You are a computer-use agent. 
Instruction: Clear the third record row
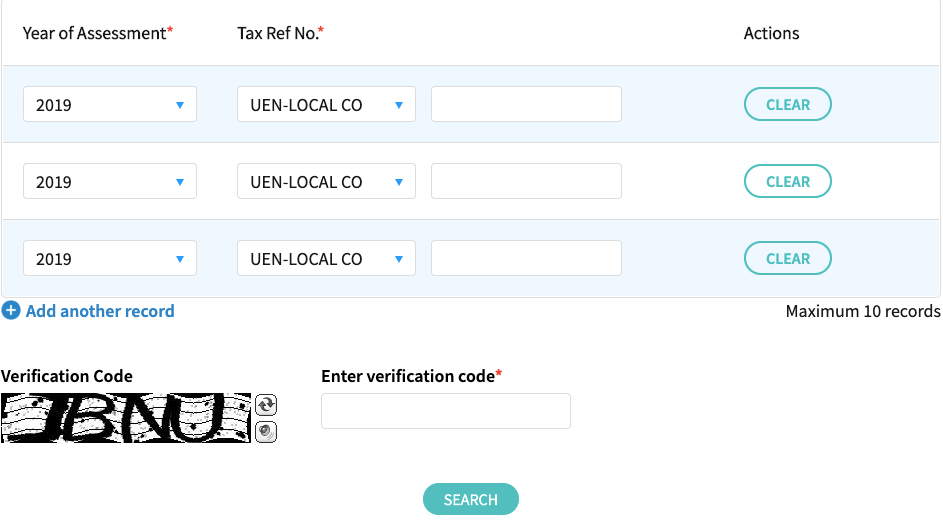pyautogui.click(x=788, y=258)
